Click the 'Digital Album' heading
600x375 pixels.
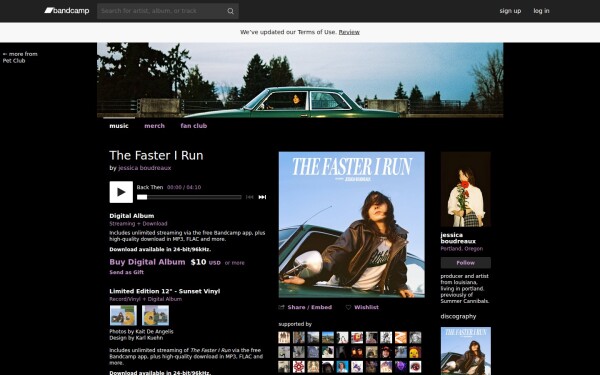[132, 216]
